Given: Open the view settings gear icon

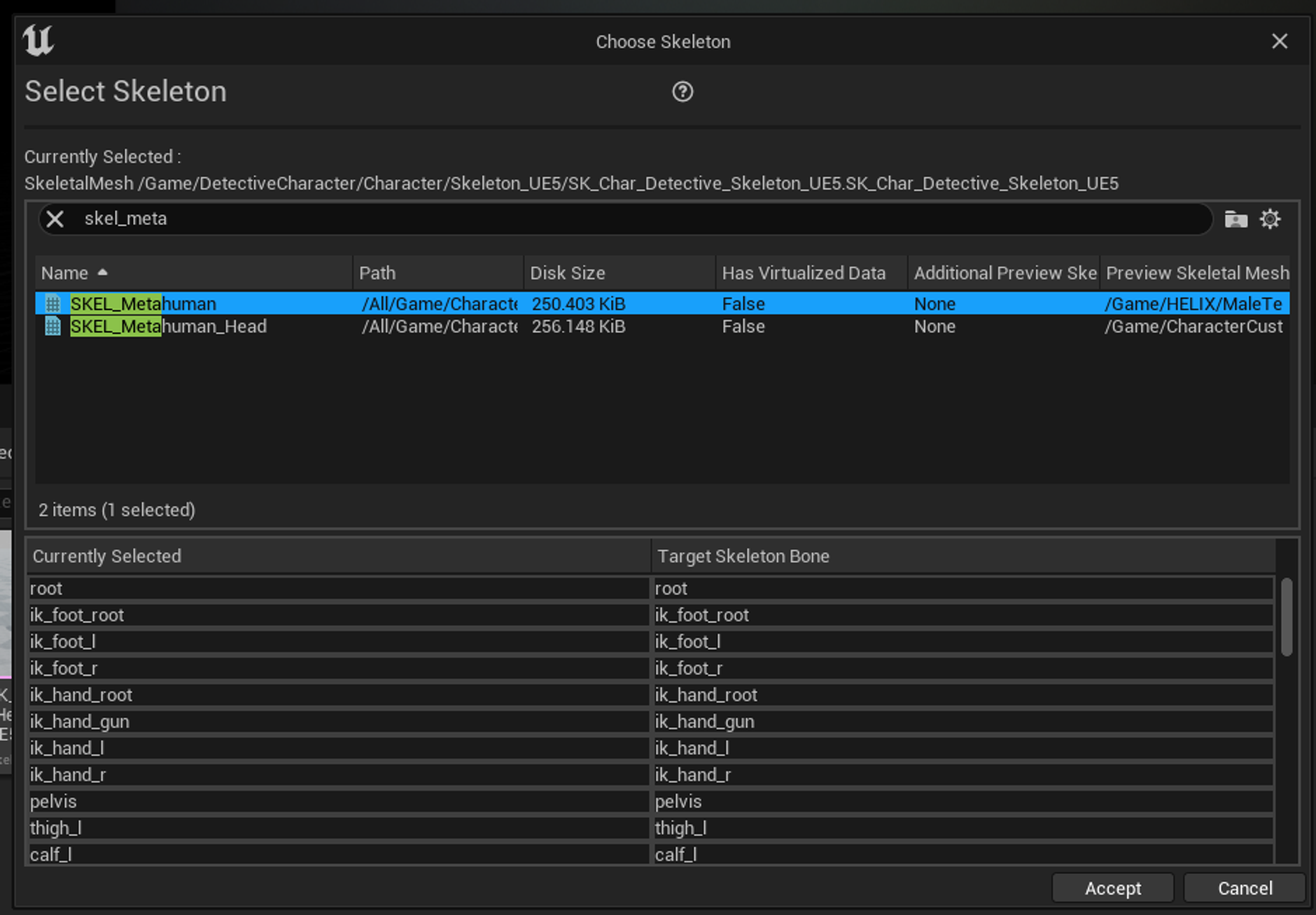Looking at the screenshot, I should point(1270,219).
